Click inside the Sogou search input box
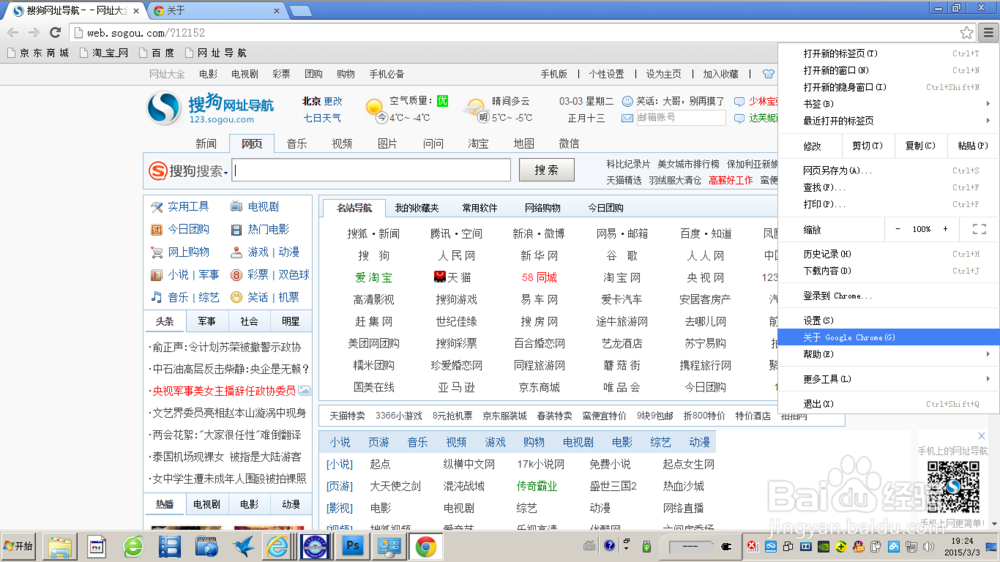Image resolution: width=1000 pixels, height=562 pixels. click(x=371, y=170)
